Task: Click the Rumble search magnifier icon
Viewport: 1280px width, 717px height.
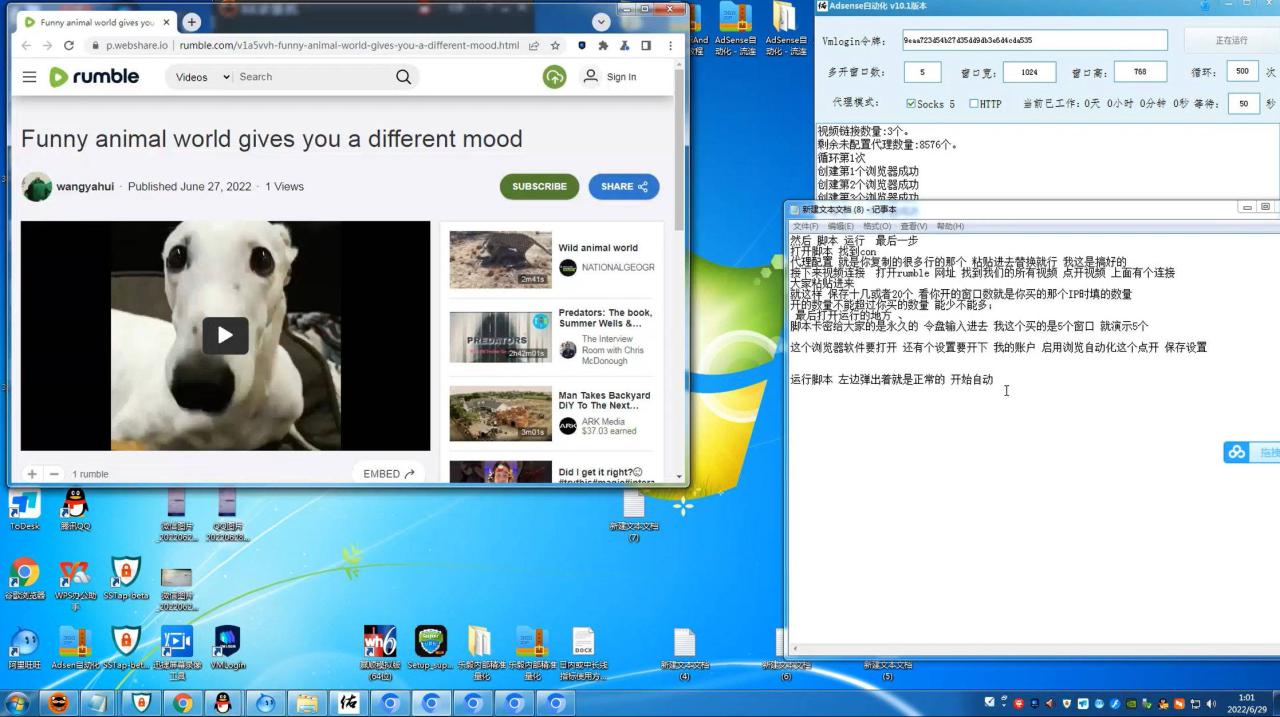Action: pyautogui.click(x=403, y=77)
